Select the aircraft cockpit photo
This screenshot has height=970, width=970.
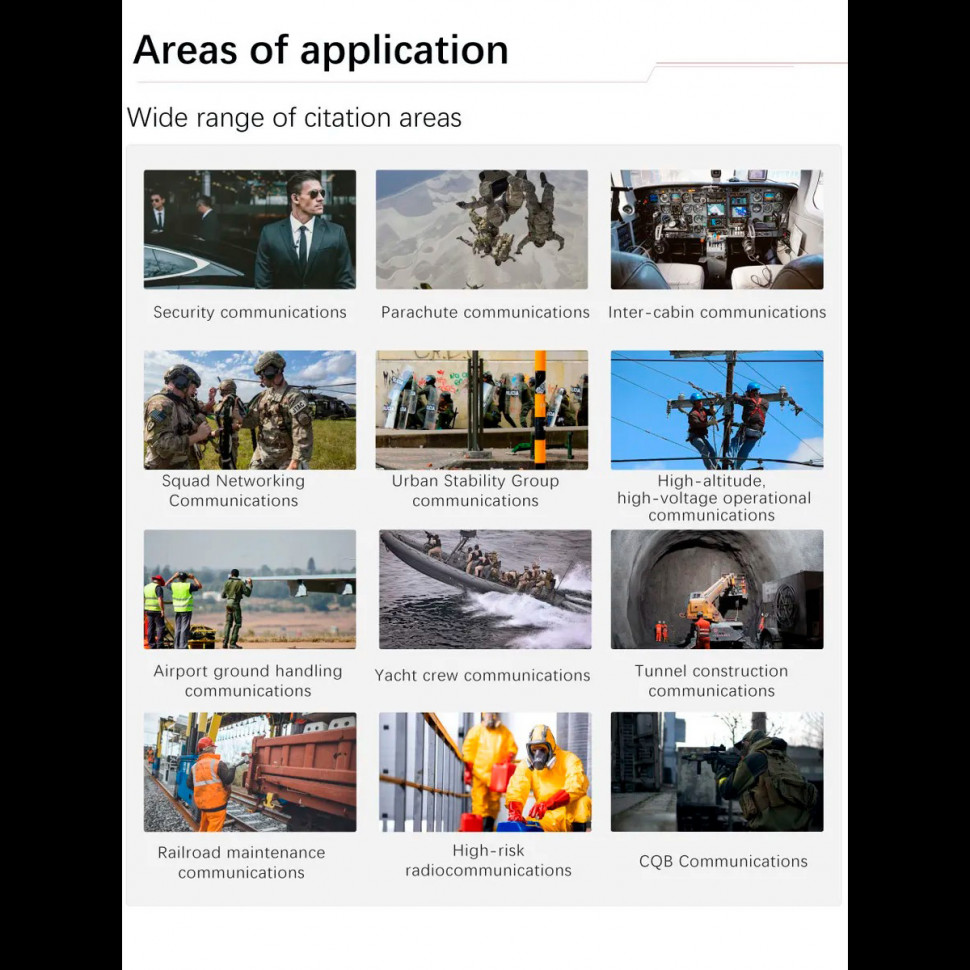[x=716, y=229]
